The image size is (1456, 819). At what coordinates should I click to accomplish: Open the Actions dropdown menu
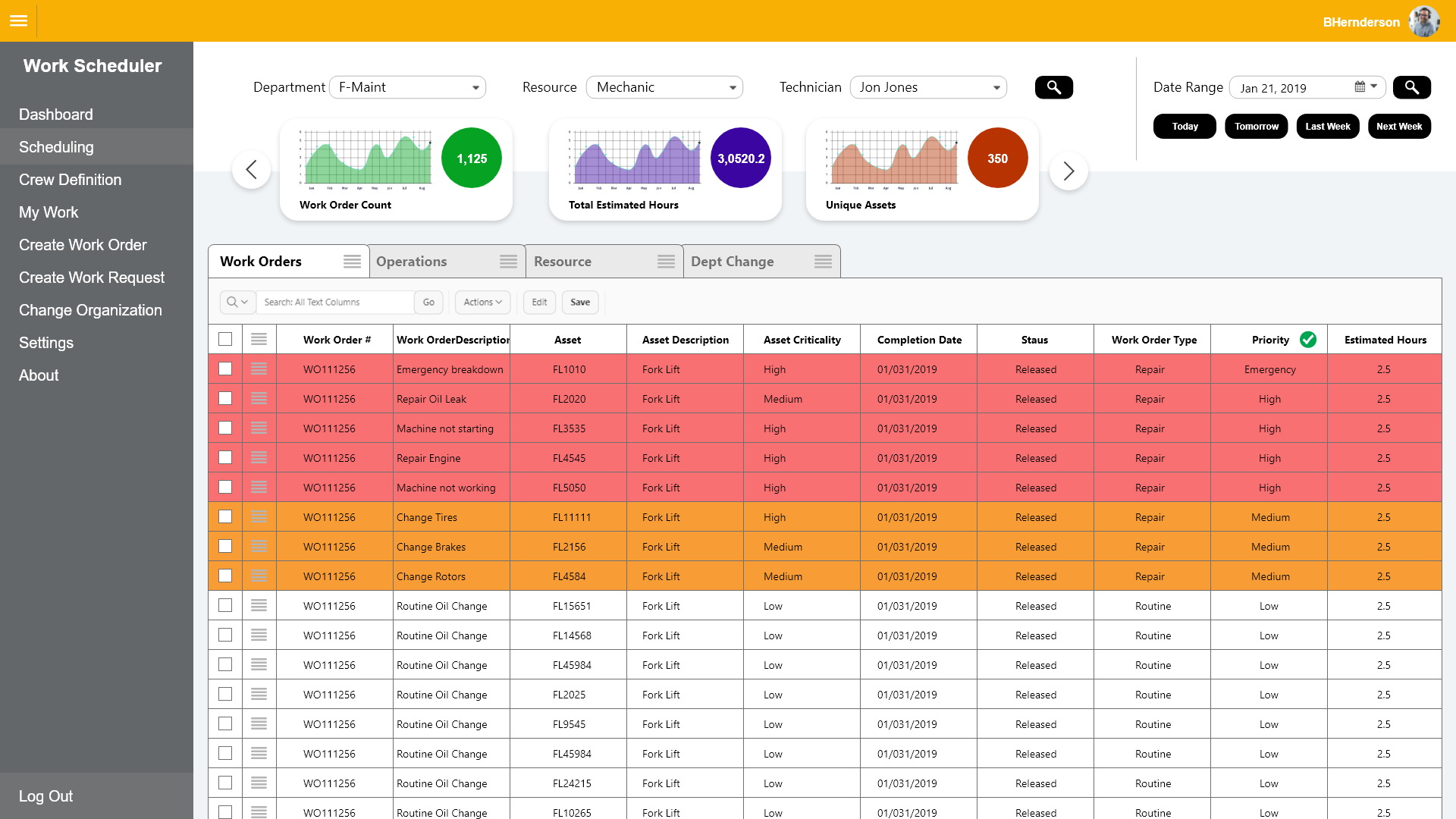(x=482, y=303)
